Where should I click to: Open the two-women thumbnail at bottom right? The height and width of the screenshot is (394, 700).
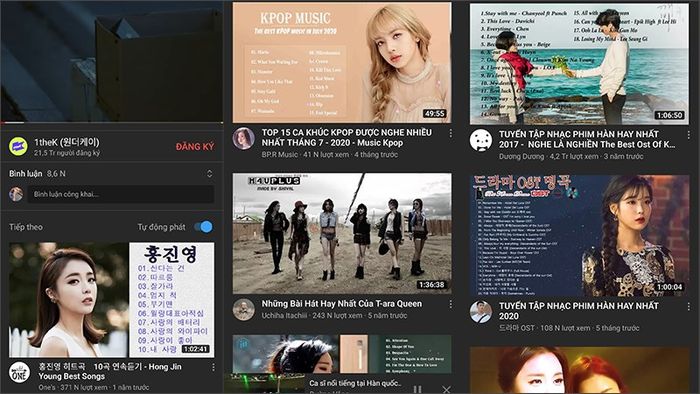579,370
